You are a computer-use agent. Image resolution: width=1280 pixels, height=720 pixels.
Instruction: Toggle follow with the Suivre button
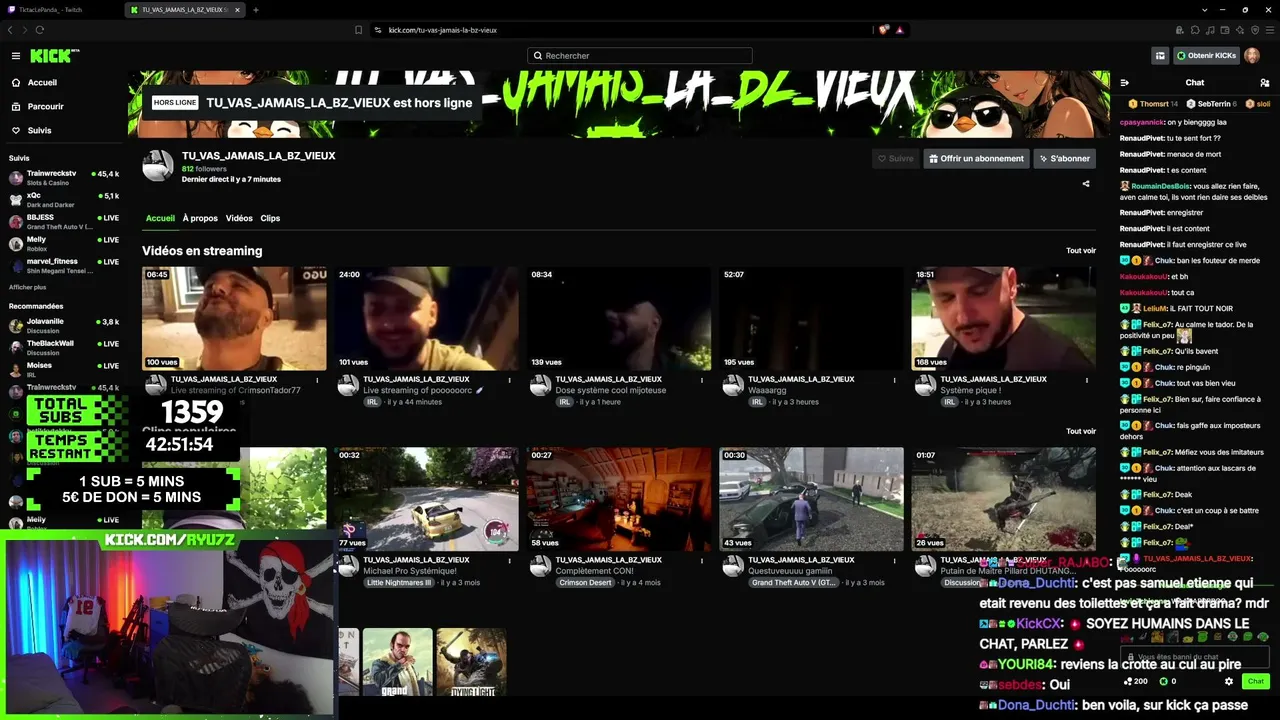[895, 158]
